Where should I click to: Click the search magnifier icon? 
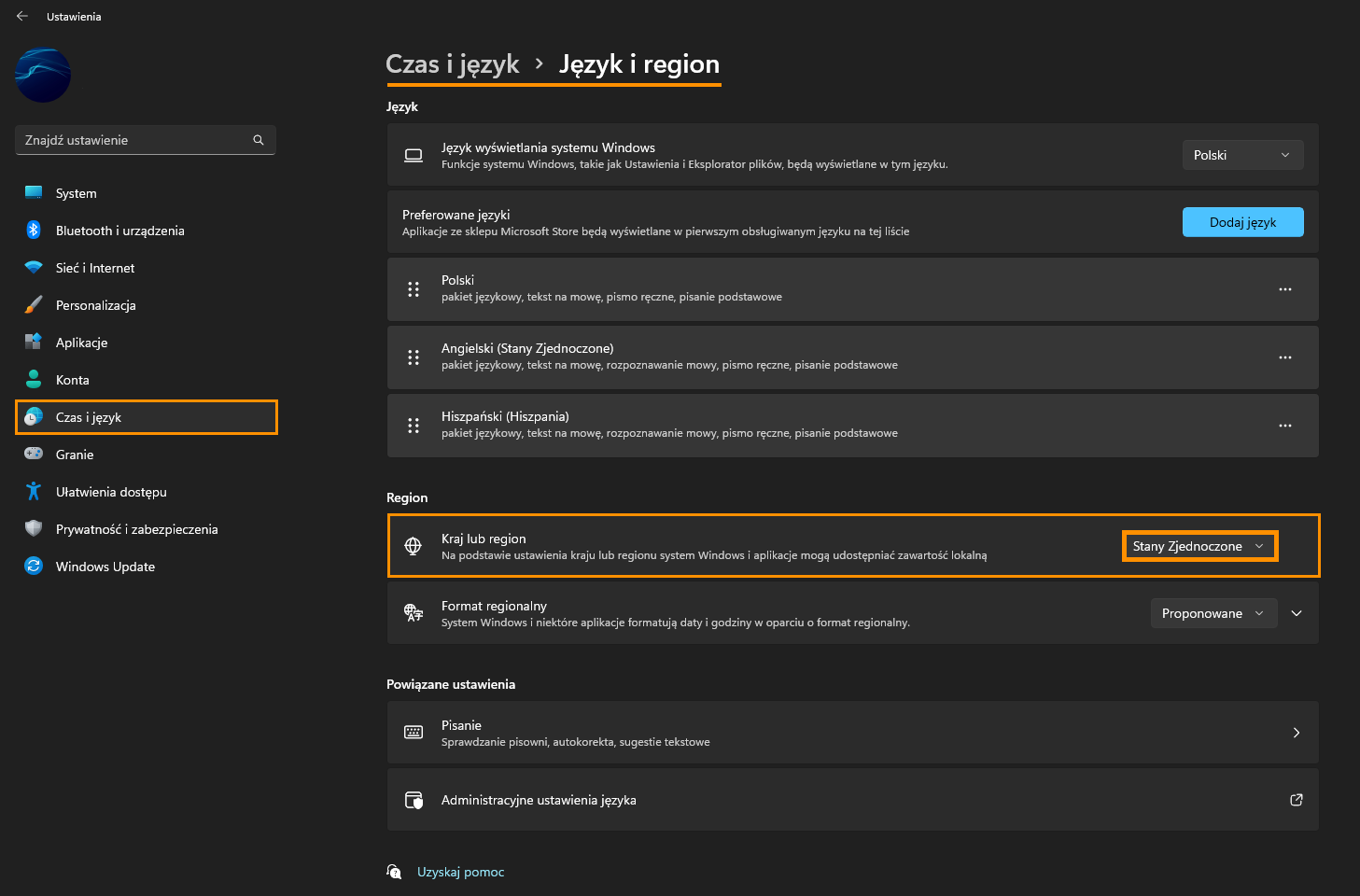(259, 140)
